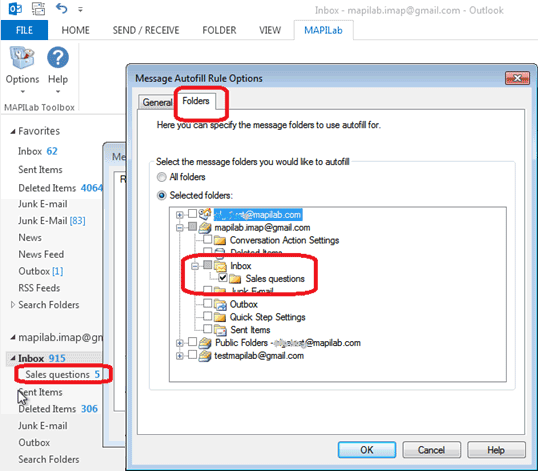538x471 pixels.
Task: Collapse the mapilab.imap@gmail.com tree node
Action: pyautogui.click(x=179, y=228)
